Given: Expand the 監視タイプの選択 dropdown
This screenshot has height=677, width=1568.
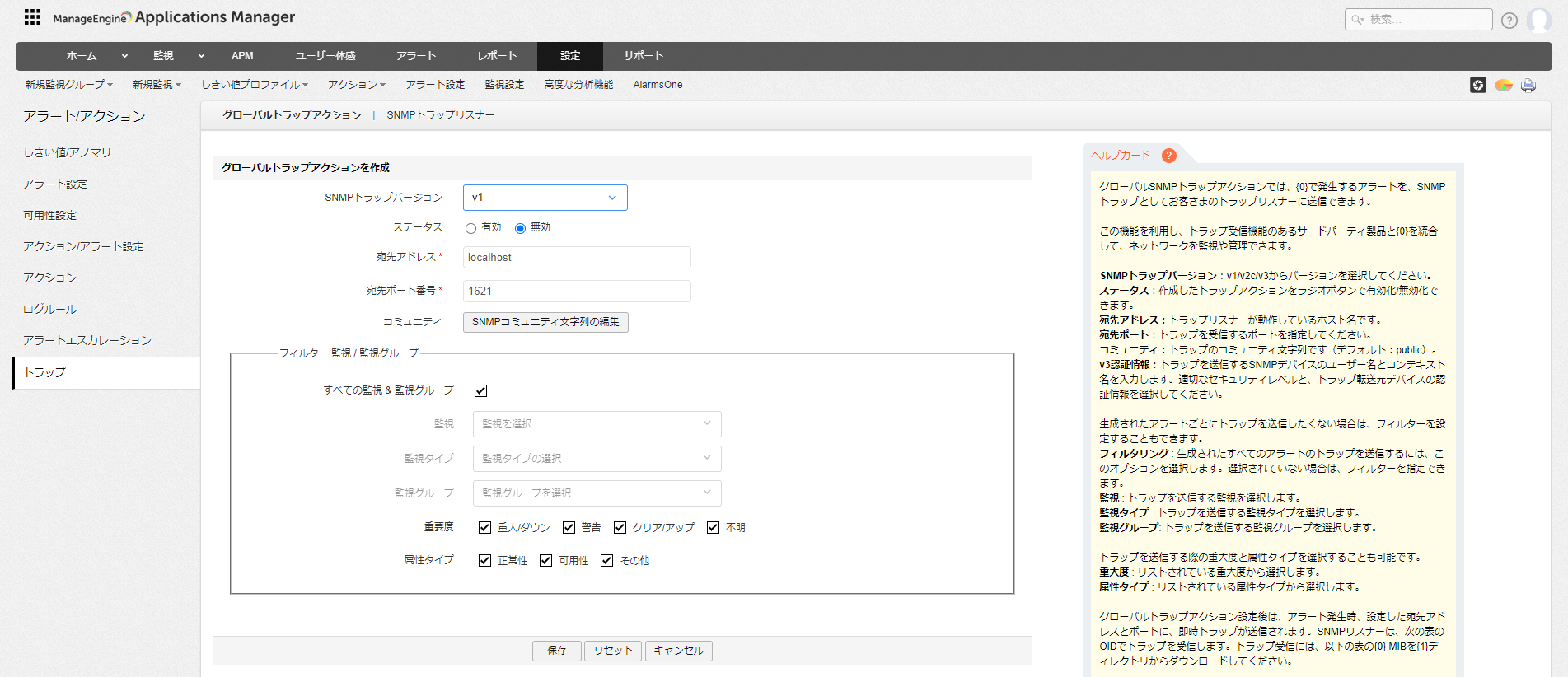Looking at the screenshot, I should tap(597, 459).
